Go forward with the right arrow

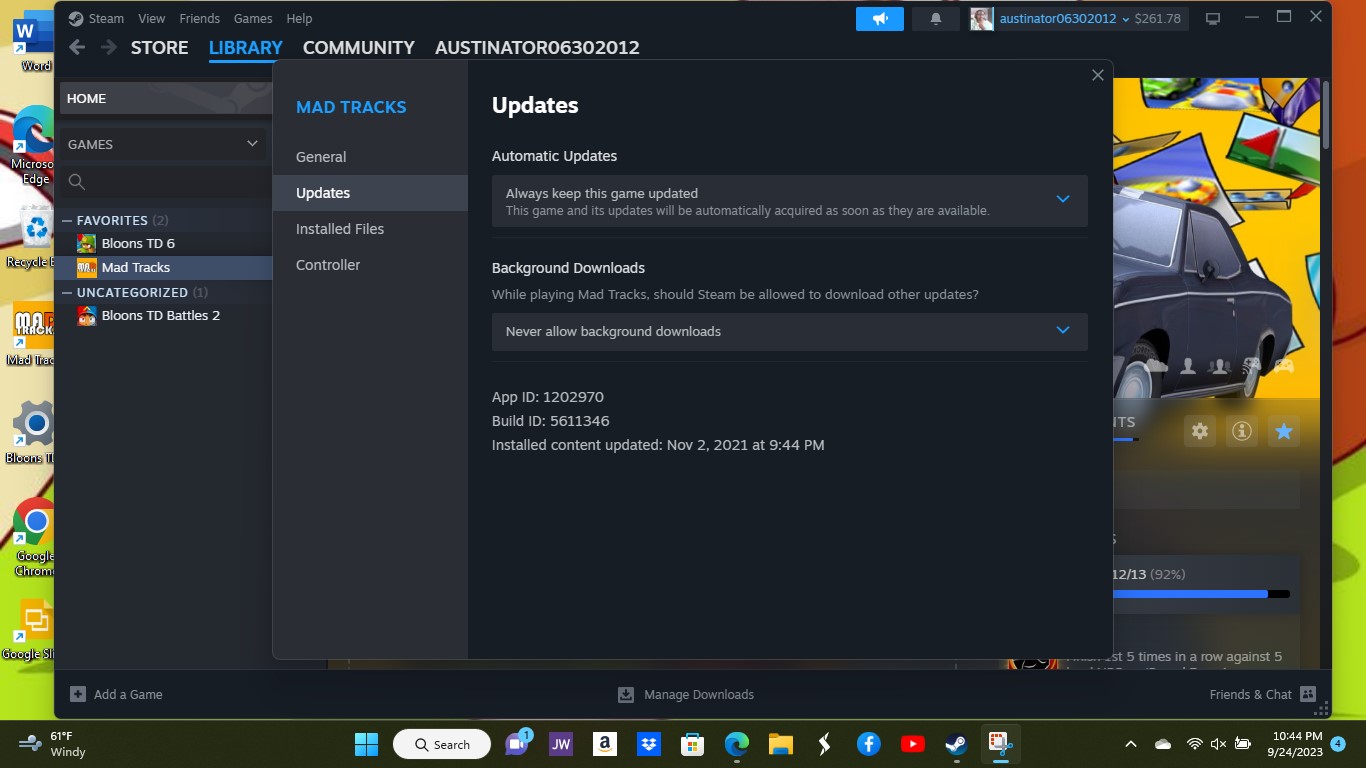click(x=109, y=47)
